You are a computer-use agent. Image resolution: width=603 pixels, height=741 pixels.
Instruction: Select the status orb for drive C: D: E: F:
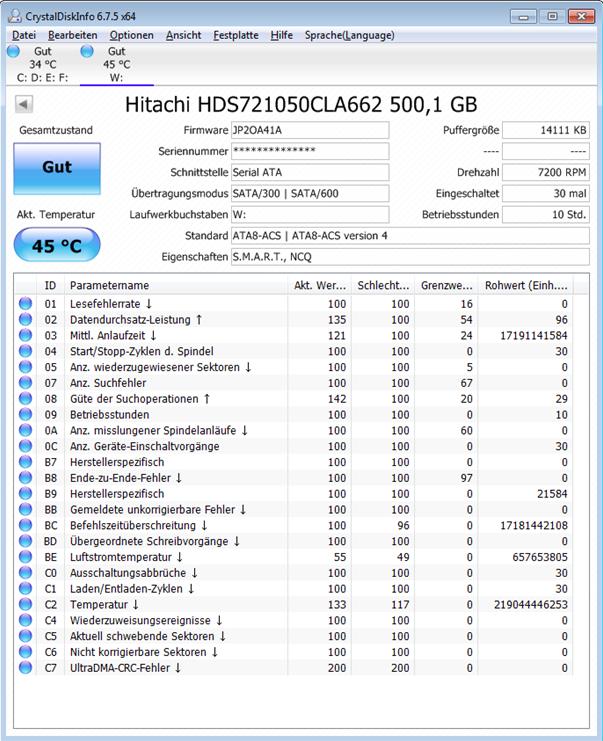click(x=14, y=51)
